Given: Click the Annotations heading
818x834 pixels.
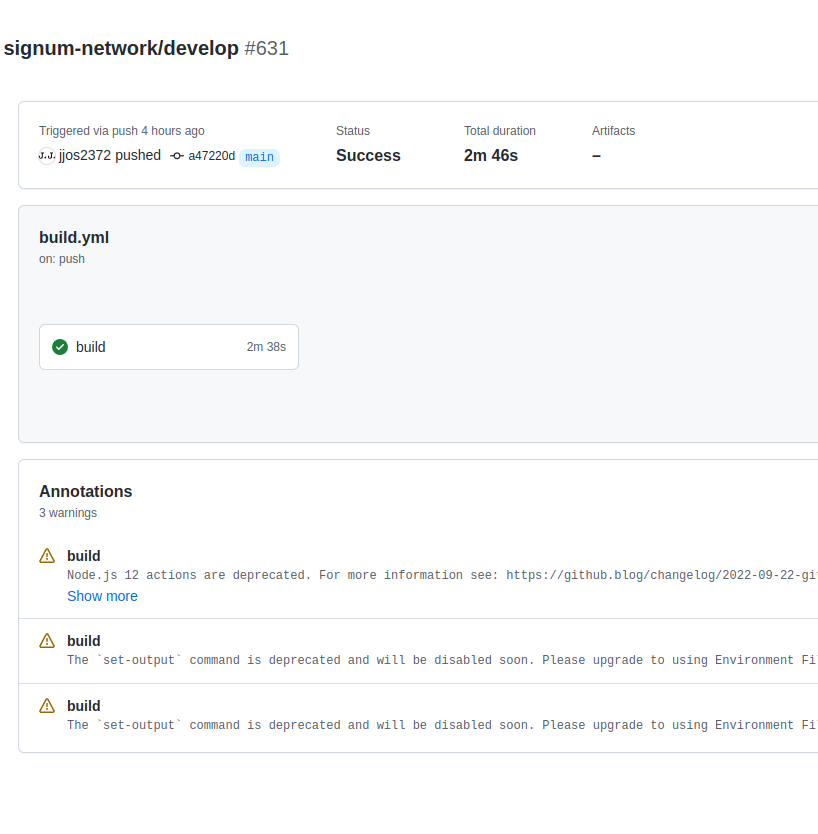Looking at the screenshot, I should coord(86,491).
